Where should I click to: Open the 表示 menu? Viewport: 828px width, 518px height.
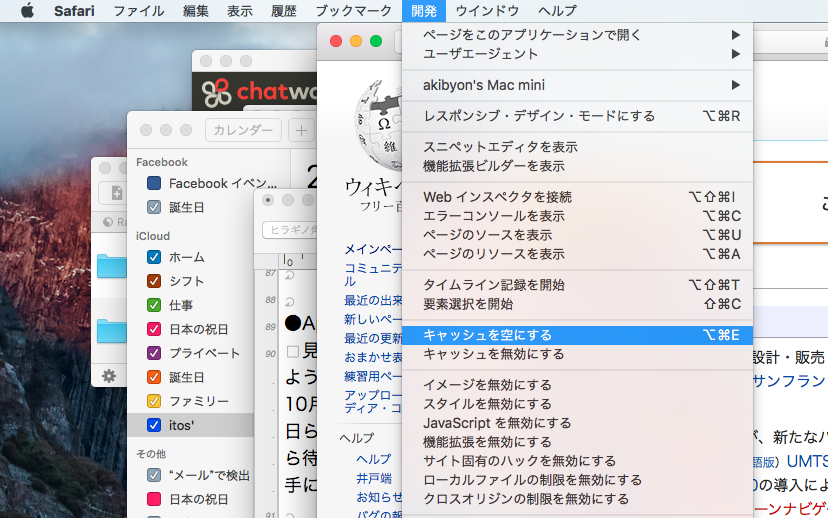(x=240, y=11)
